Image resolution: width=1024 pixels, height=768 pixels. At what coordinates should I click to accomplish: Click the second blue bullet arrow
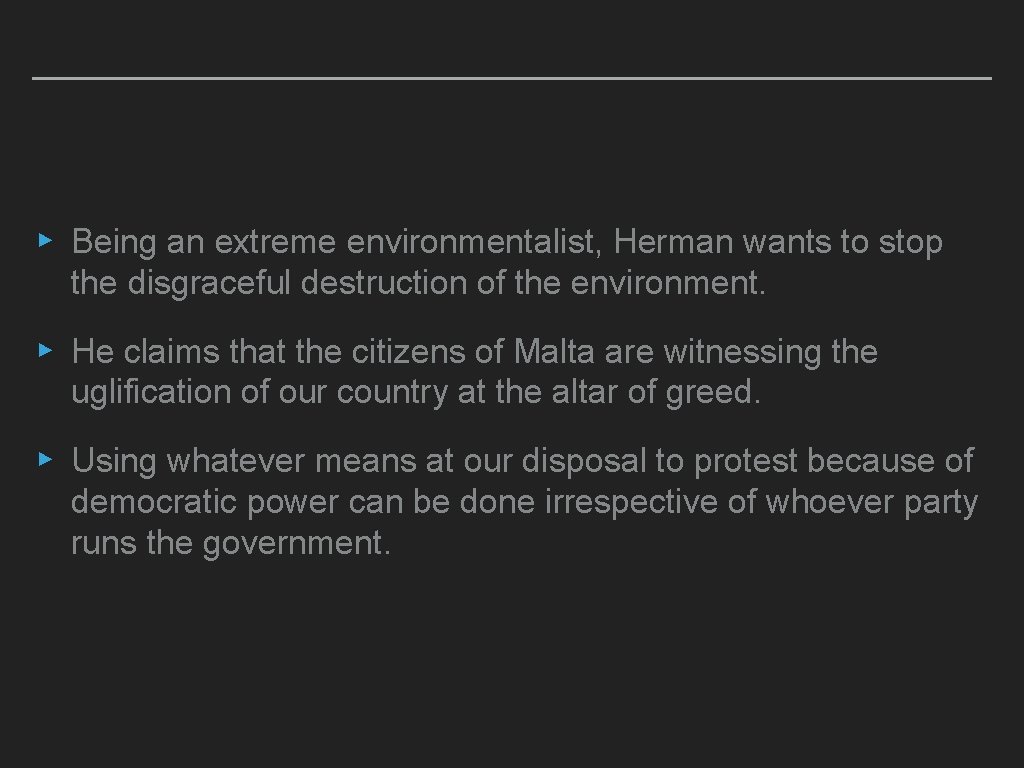[x=43, y=351]
